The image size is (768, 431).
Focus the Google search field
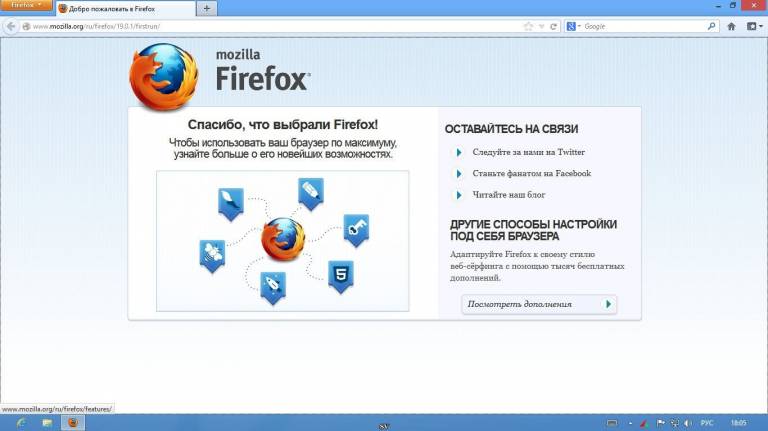click(x=644, y=26)
